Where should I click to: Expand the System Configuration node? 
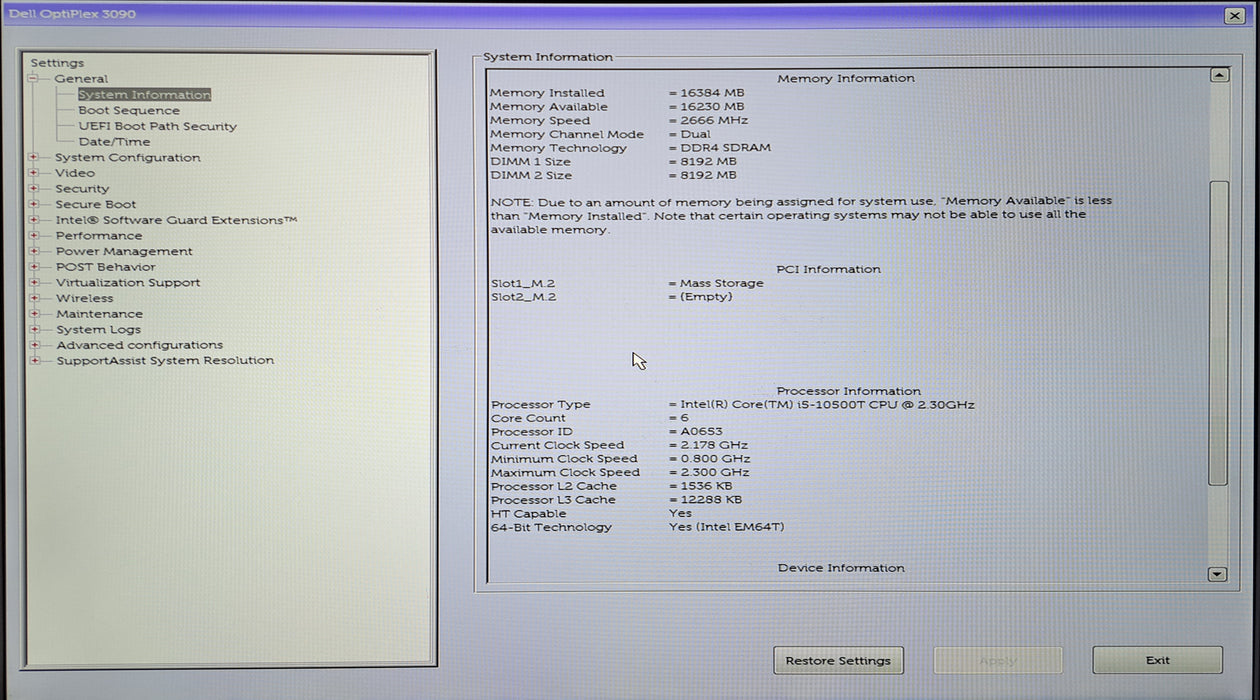click(34, 157)
